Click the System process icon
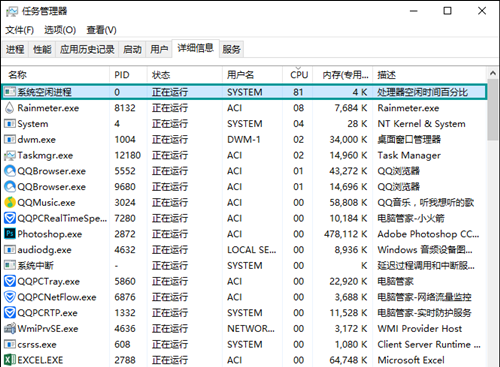 coord(10,124)
